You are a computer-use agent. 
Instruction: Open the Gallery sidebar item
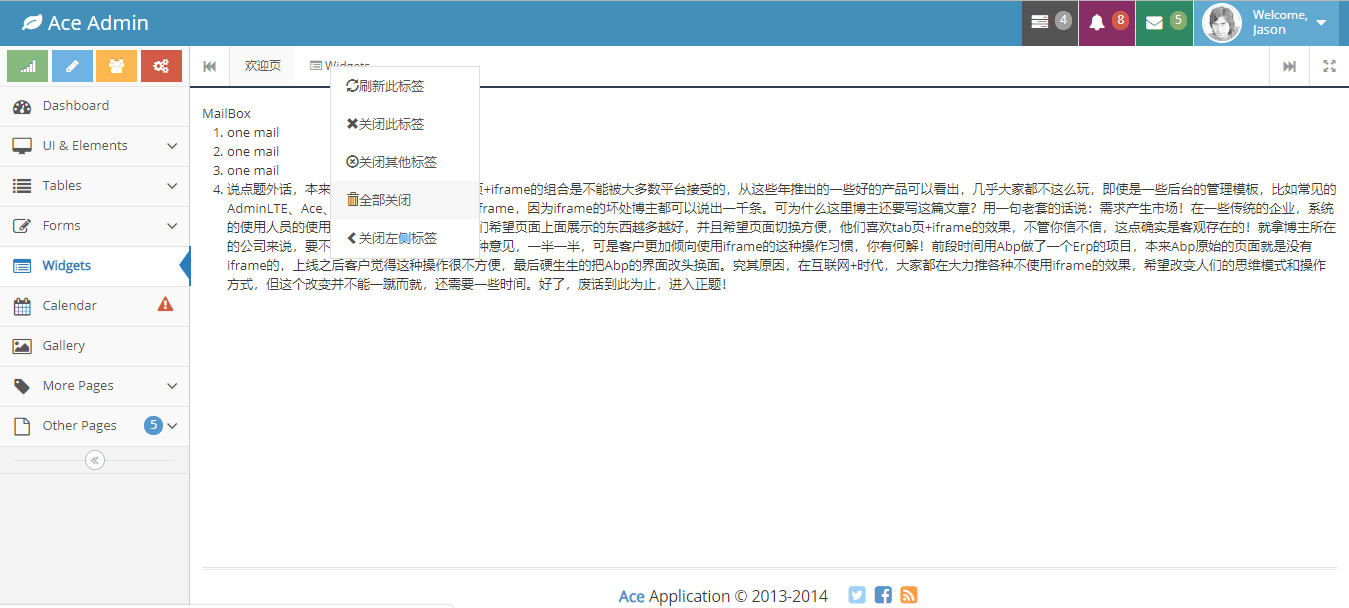(x=94, y=346)
